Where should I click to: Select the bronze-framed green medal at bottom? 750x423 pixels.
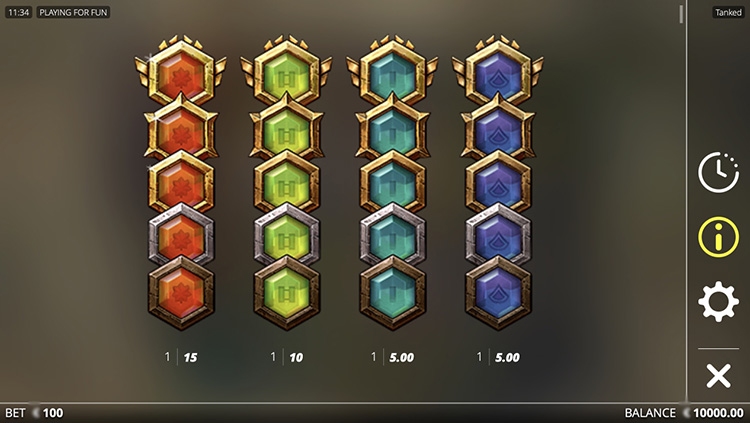(x=286, y=293)
